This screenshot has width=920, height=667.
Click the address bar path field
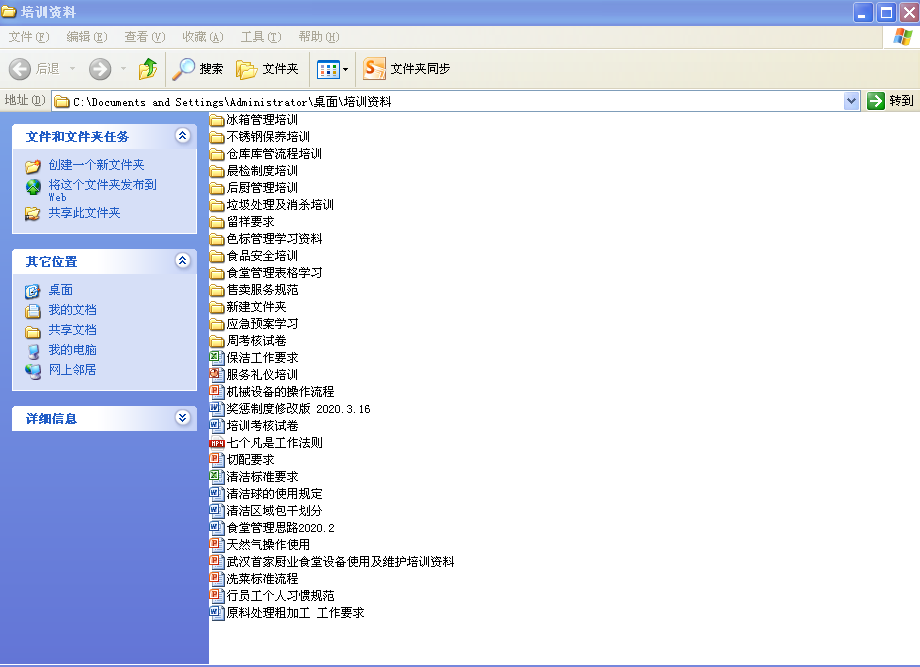pyautogui.click(x=450, y=101)
